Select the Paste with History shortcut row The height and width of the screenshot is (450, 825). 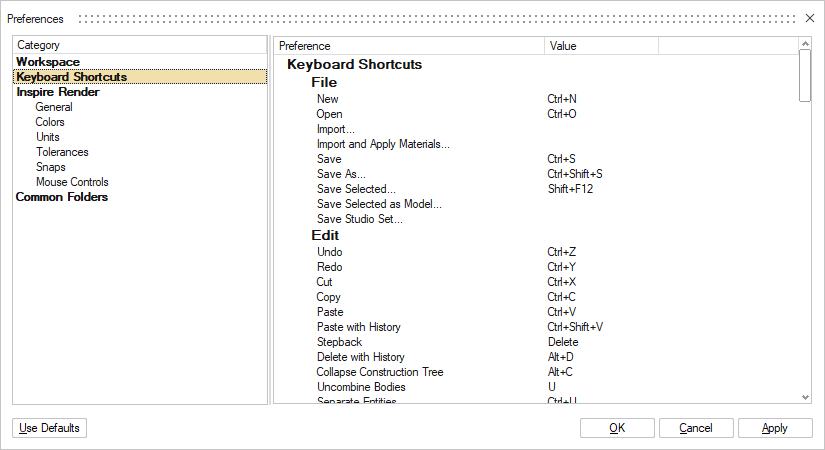pos(358,327)
